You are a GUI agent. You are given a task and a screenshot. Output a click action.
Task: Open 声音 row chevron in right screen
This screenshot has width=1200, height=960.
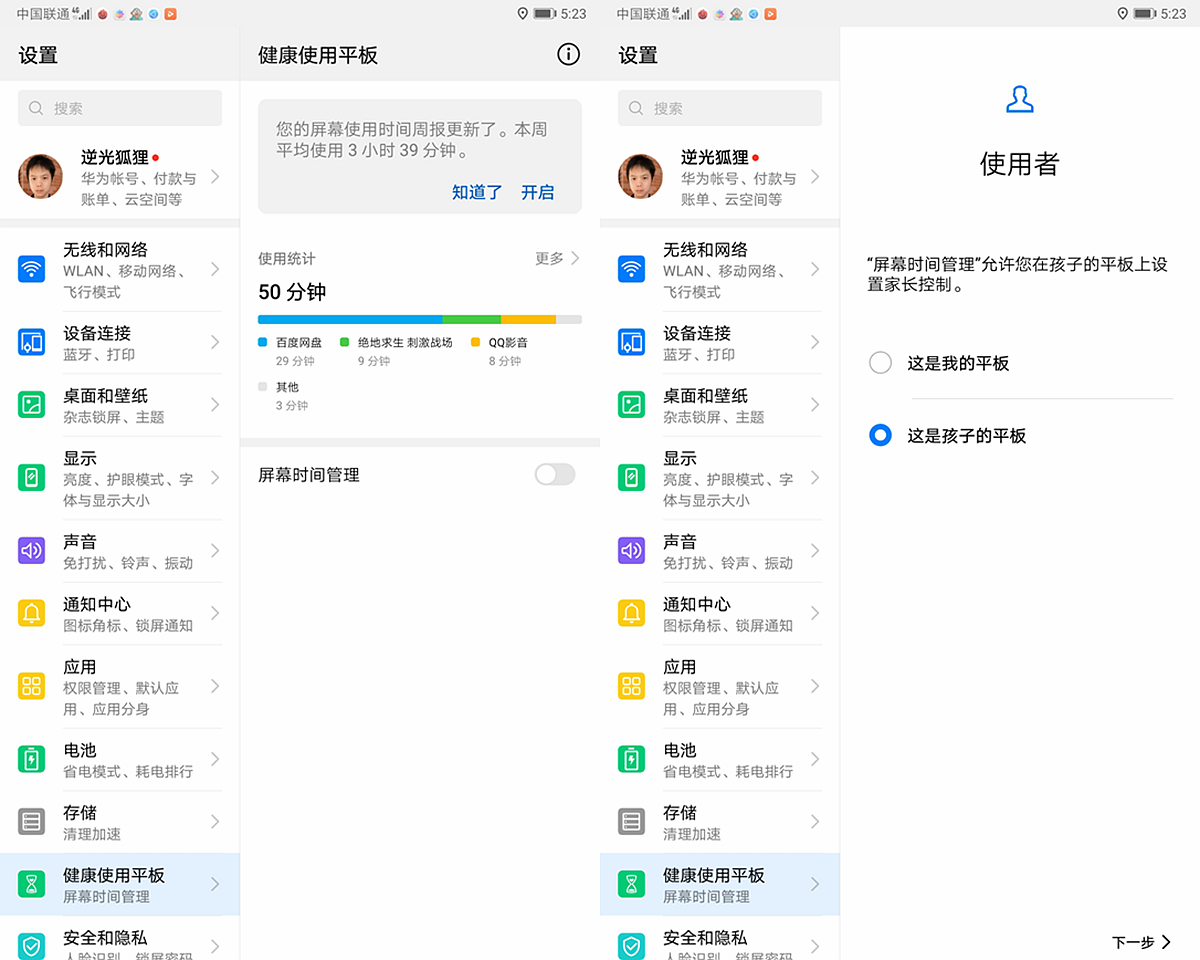(815, 550)
